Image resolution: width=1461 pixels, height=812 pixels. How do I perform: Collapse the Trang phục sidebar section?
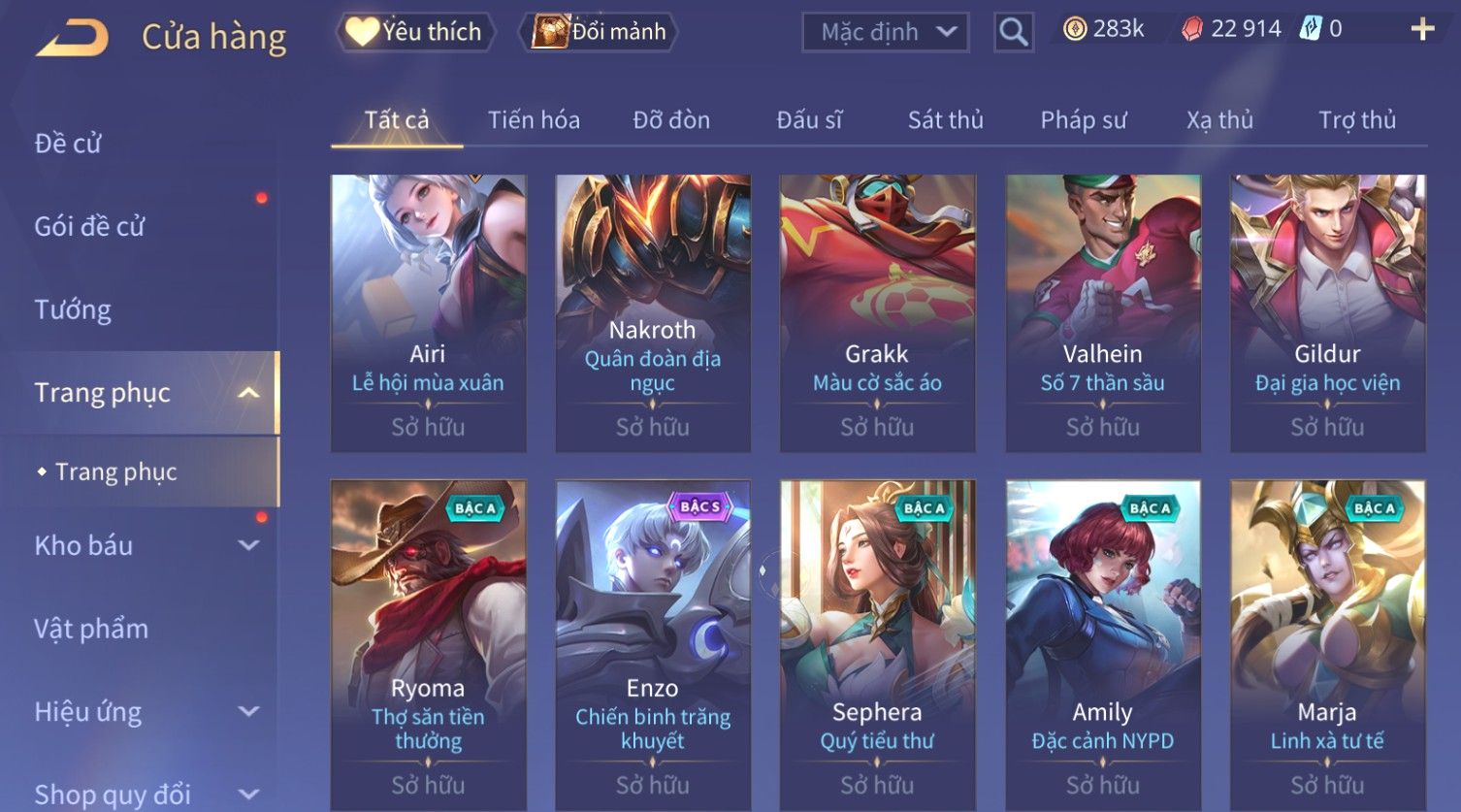[249, 393]
